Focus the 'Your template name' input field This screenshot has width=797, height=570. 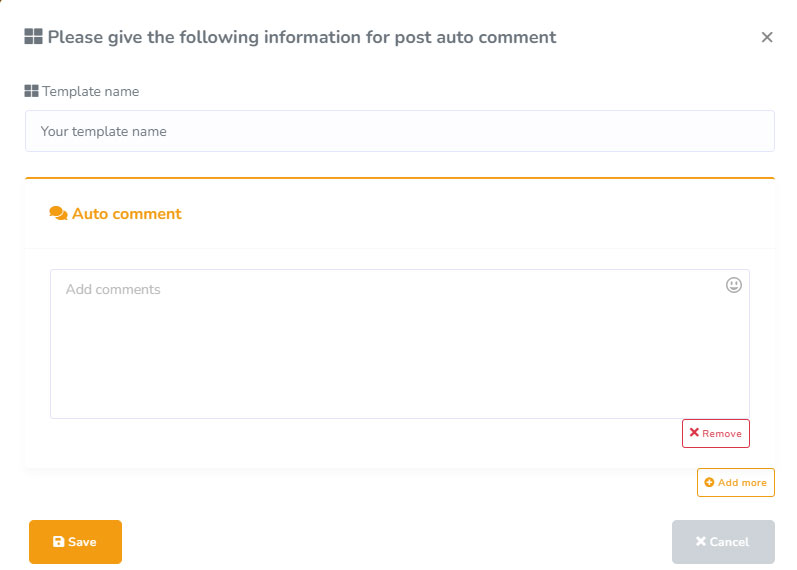pyautogui.click(x=400, y=131)
